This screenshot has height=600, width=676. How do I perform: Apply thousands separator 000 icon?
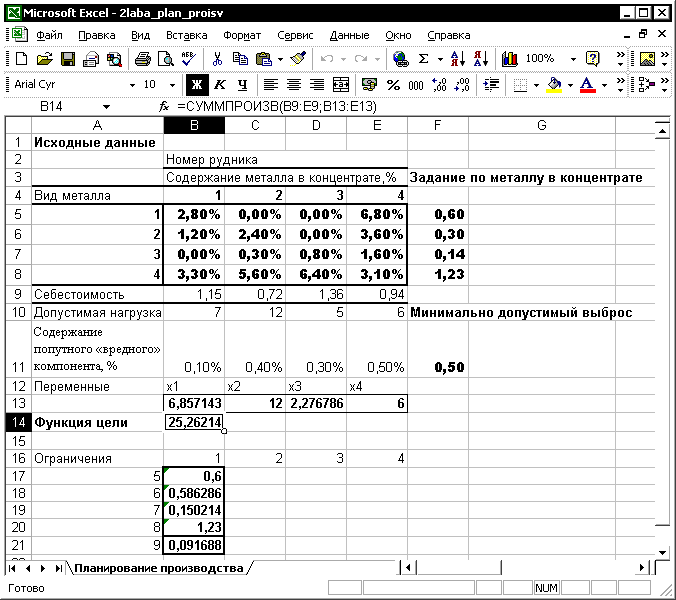[x=416, y=85]
